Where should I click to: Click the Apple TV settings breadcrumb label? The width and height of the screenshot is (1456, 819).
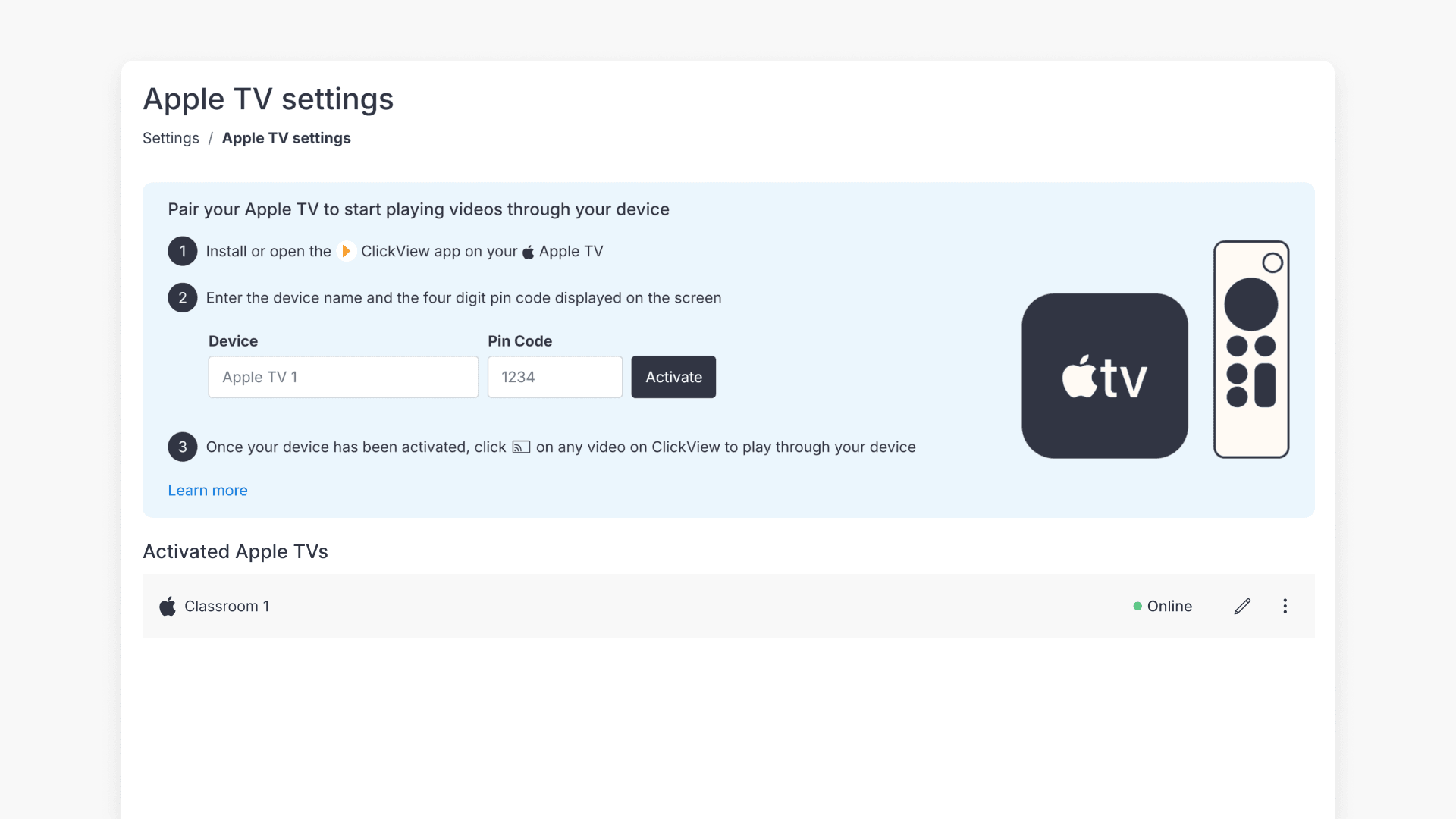286,138
